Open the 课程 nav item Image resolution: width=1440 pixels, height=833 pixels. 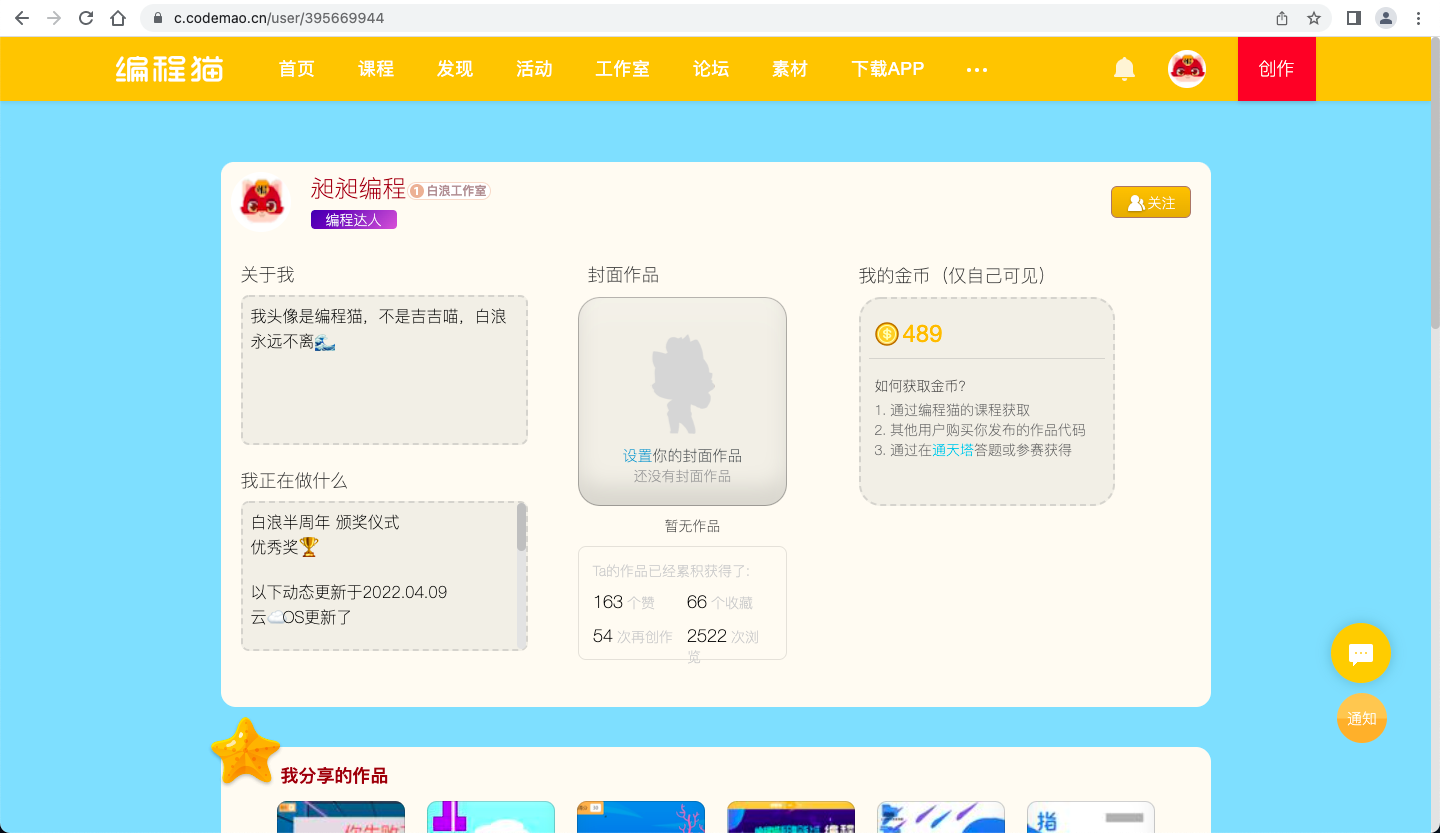pyautogui.click(x=376, y=69)
